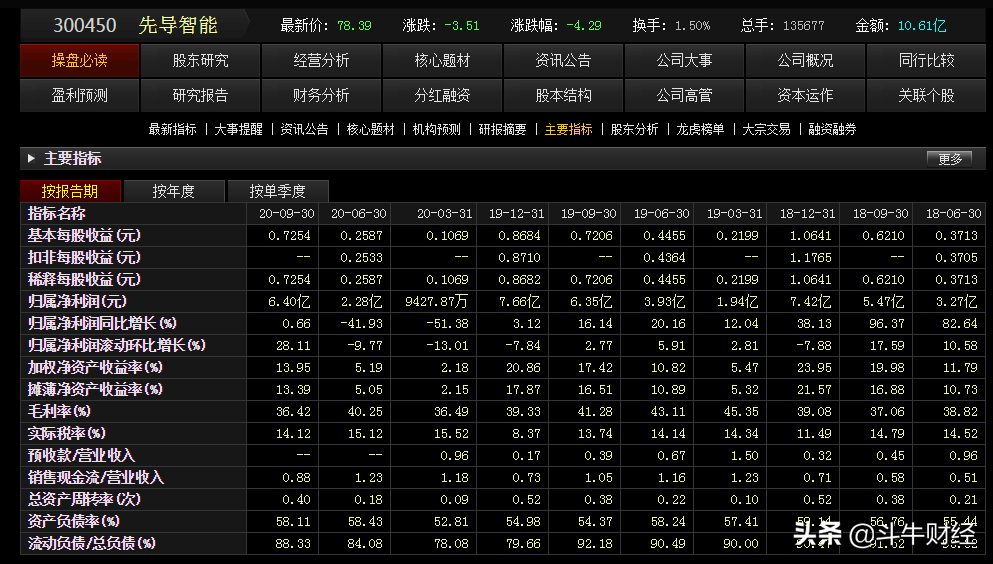
Task: Open 分红融资 tab
Action: pos(442,96)
